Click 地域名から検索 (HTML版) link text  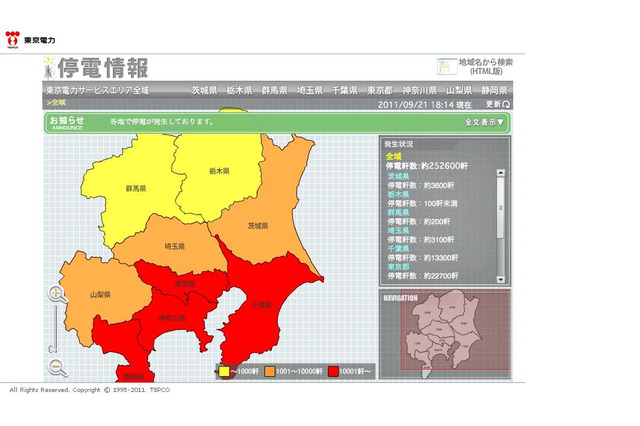(486, 67)
